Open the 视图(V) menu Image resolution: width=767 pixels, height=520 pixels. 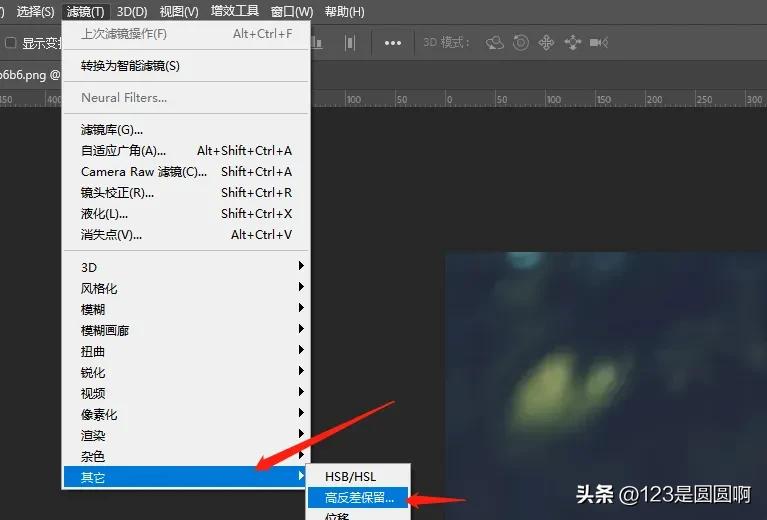tap(179, 11)
